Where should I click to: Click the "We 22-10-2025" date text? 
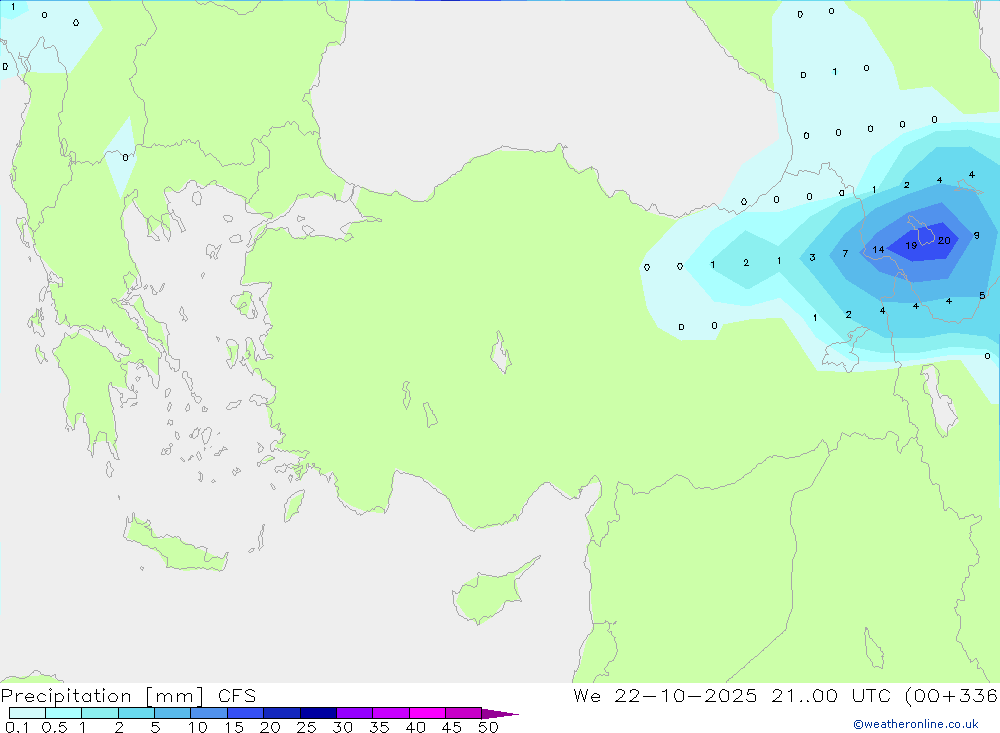coord(665,695)
